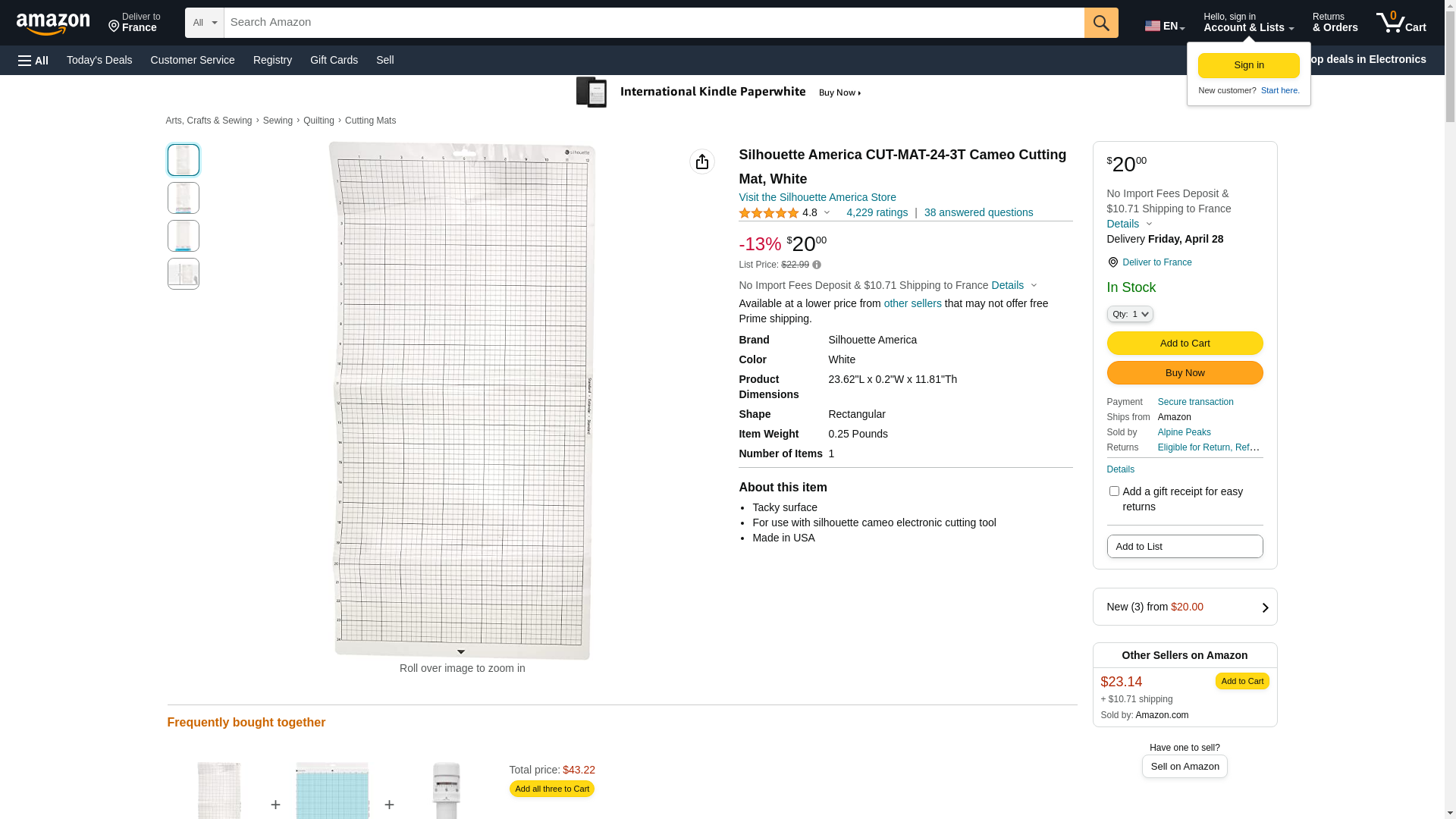The image size is (1456, 819).
Task: Click the share icon beside product image
Action: (702, 162)
